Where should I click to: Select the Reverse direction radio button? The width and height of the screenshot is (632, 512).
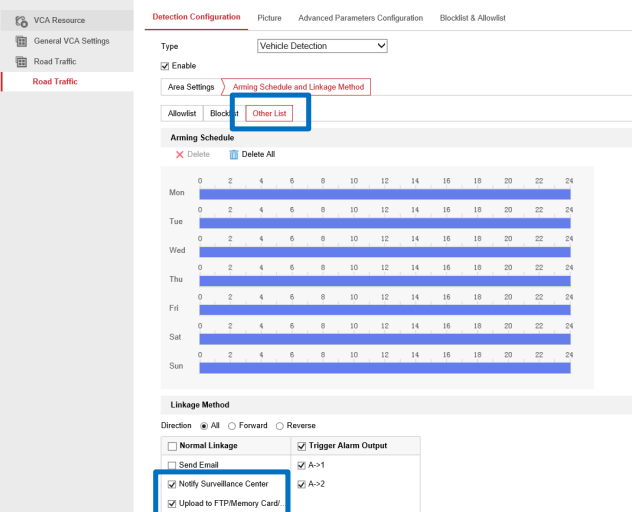280,426
